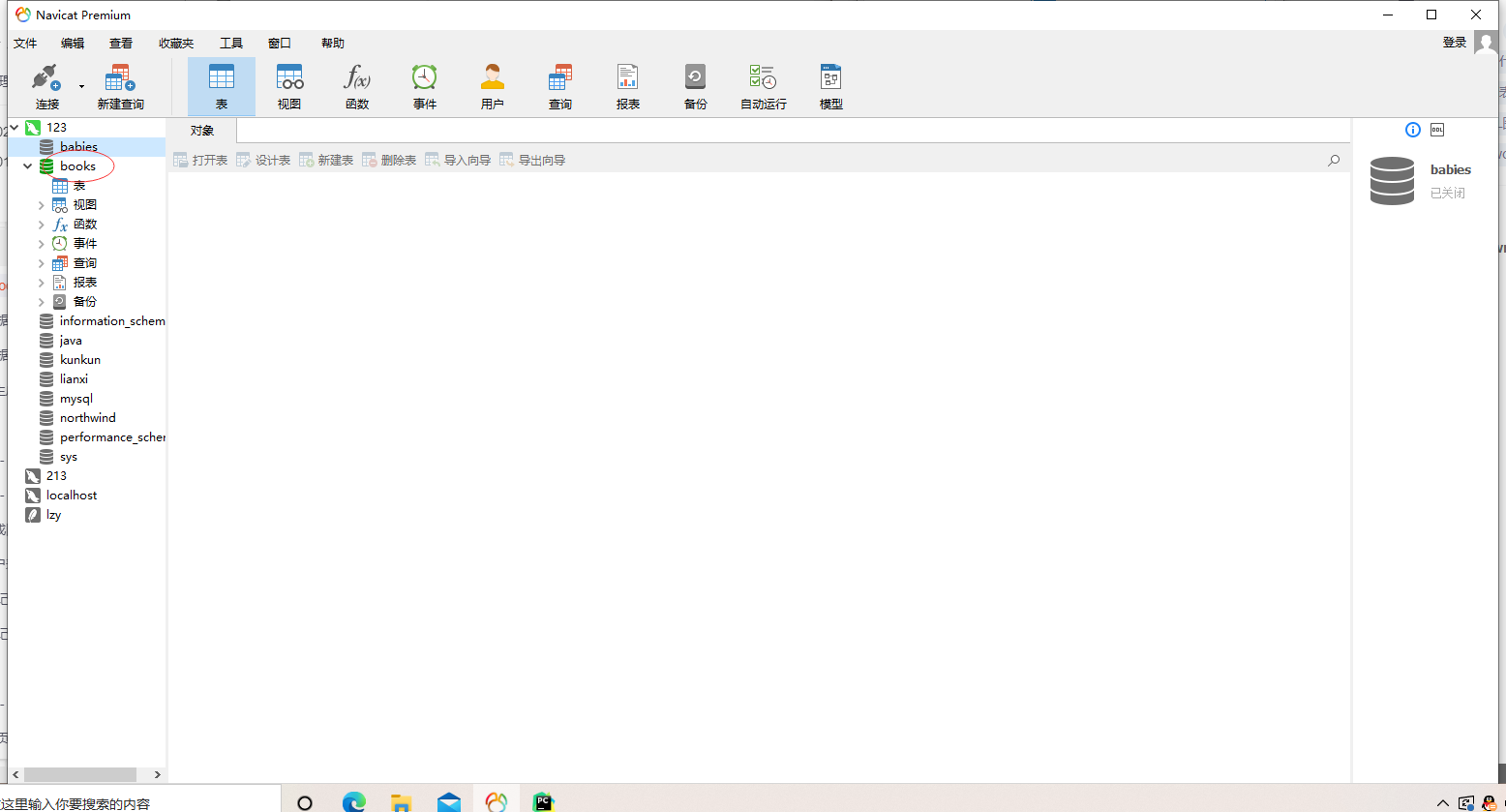Show the DDL panel icon

1437,130
